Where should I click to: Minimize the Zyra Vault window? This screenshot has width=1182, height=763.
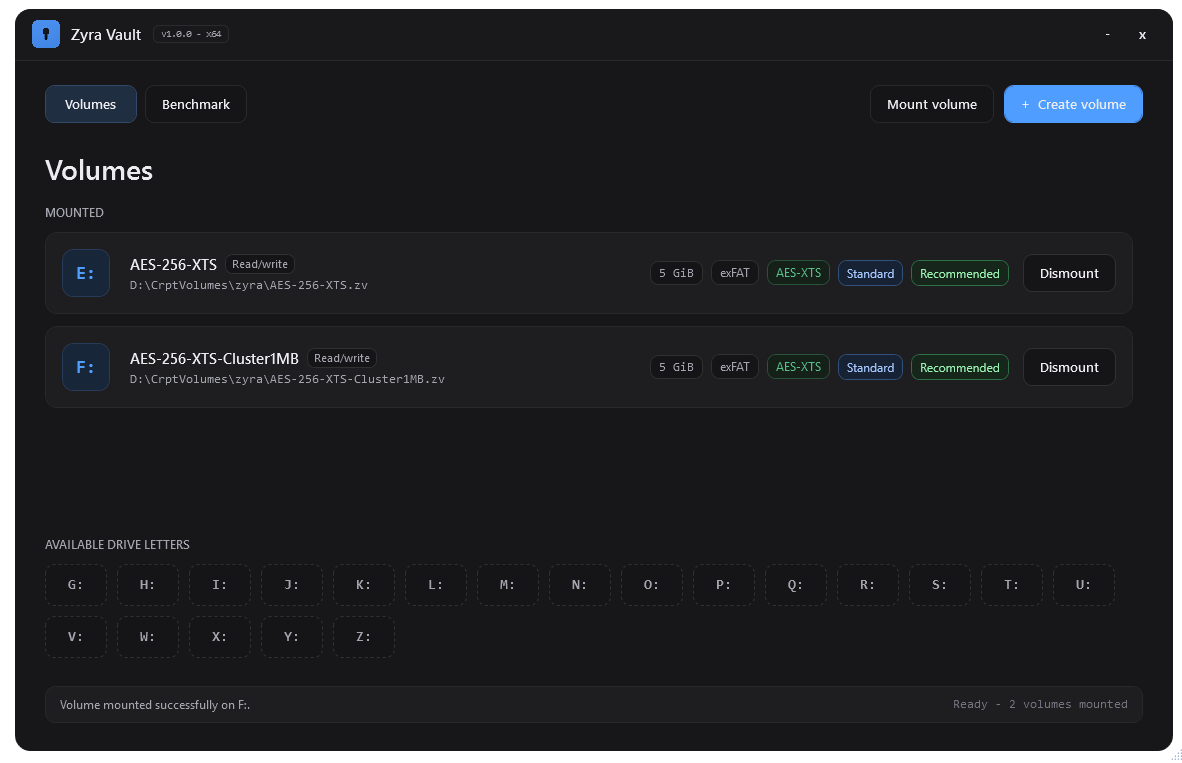(1107, 35)
